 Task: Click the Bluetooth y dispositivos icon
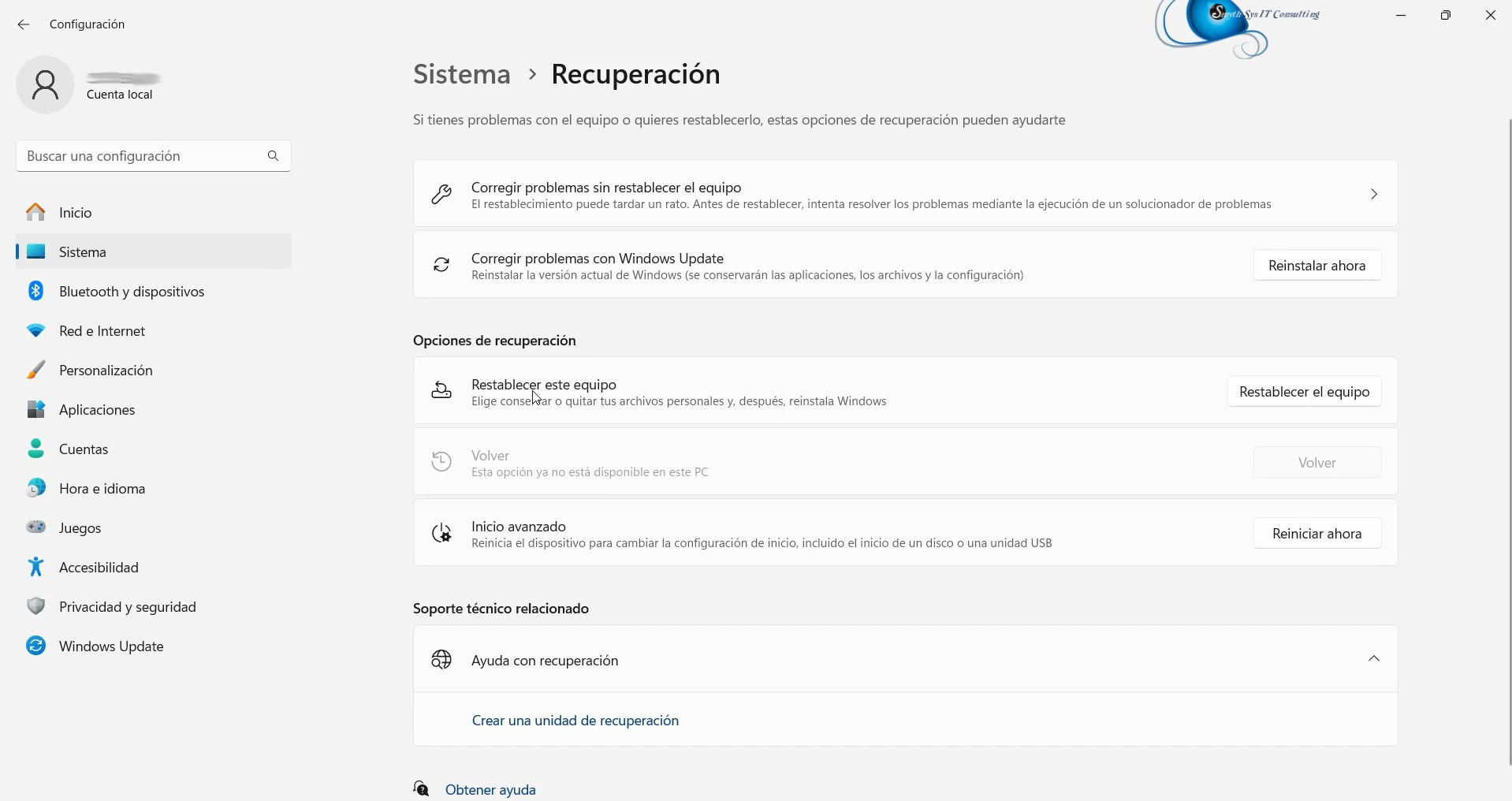(x=35, y=291)
